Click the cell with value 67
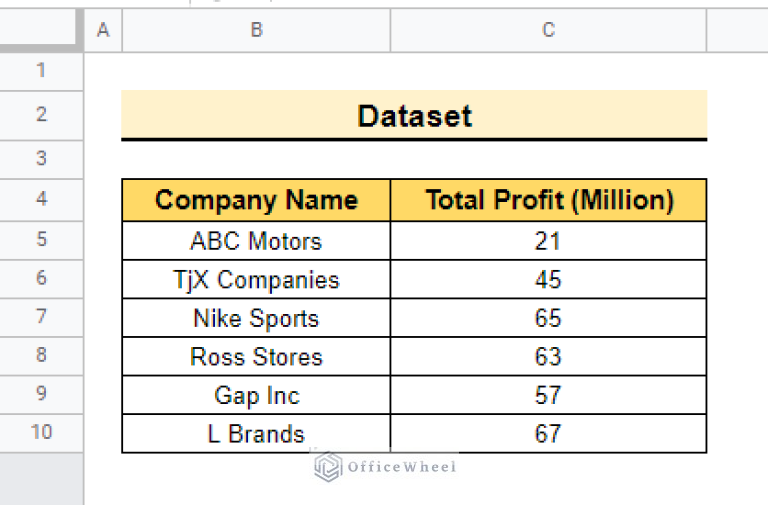The image size is (768, 505). [548, 434]
